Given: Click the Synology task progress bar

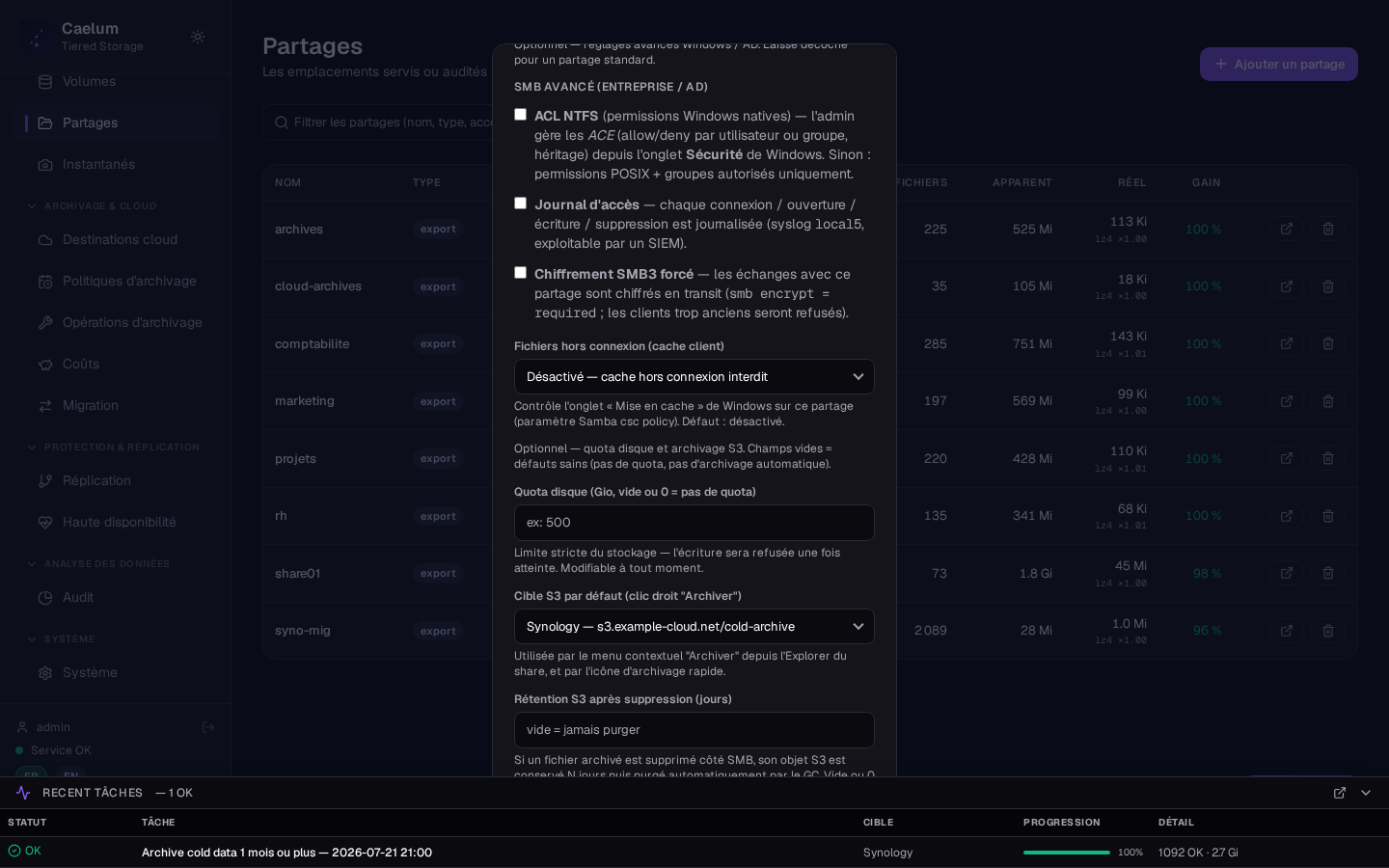Looking at the screenshot, I should (x=1067, y=853).
